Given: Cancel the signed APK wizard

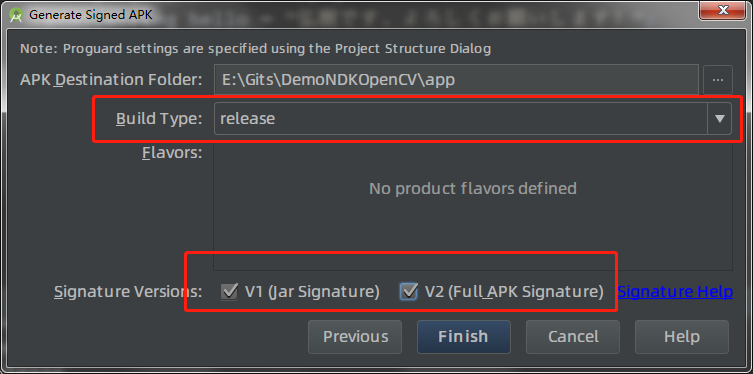Looking at the screenshot, I should click(573, 337).
